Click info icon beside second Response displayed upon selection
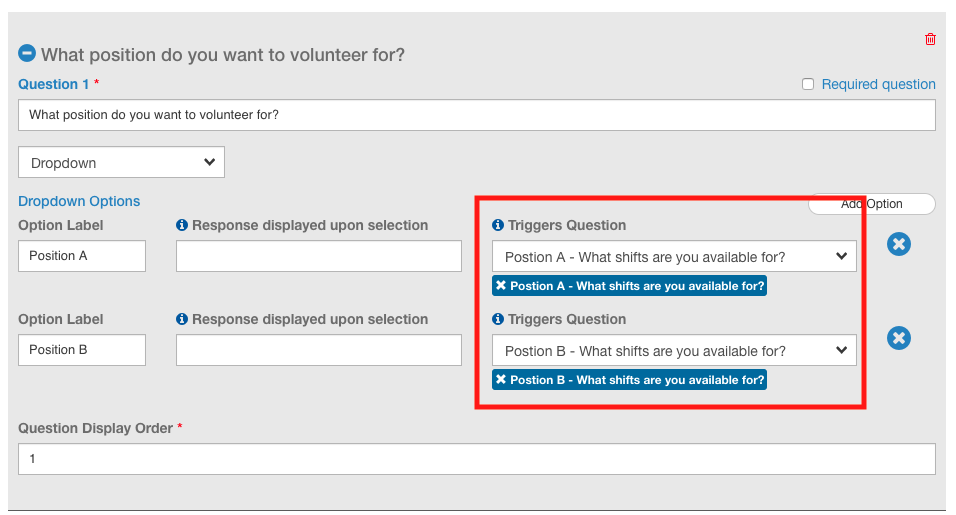956x515 pixels. click(182, 319)
